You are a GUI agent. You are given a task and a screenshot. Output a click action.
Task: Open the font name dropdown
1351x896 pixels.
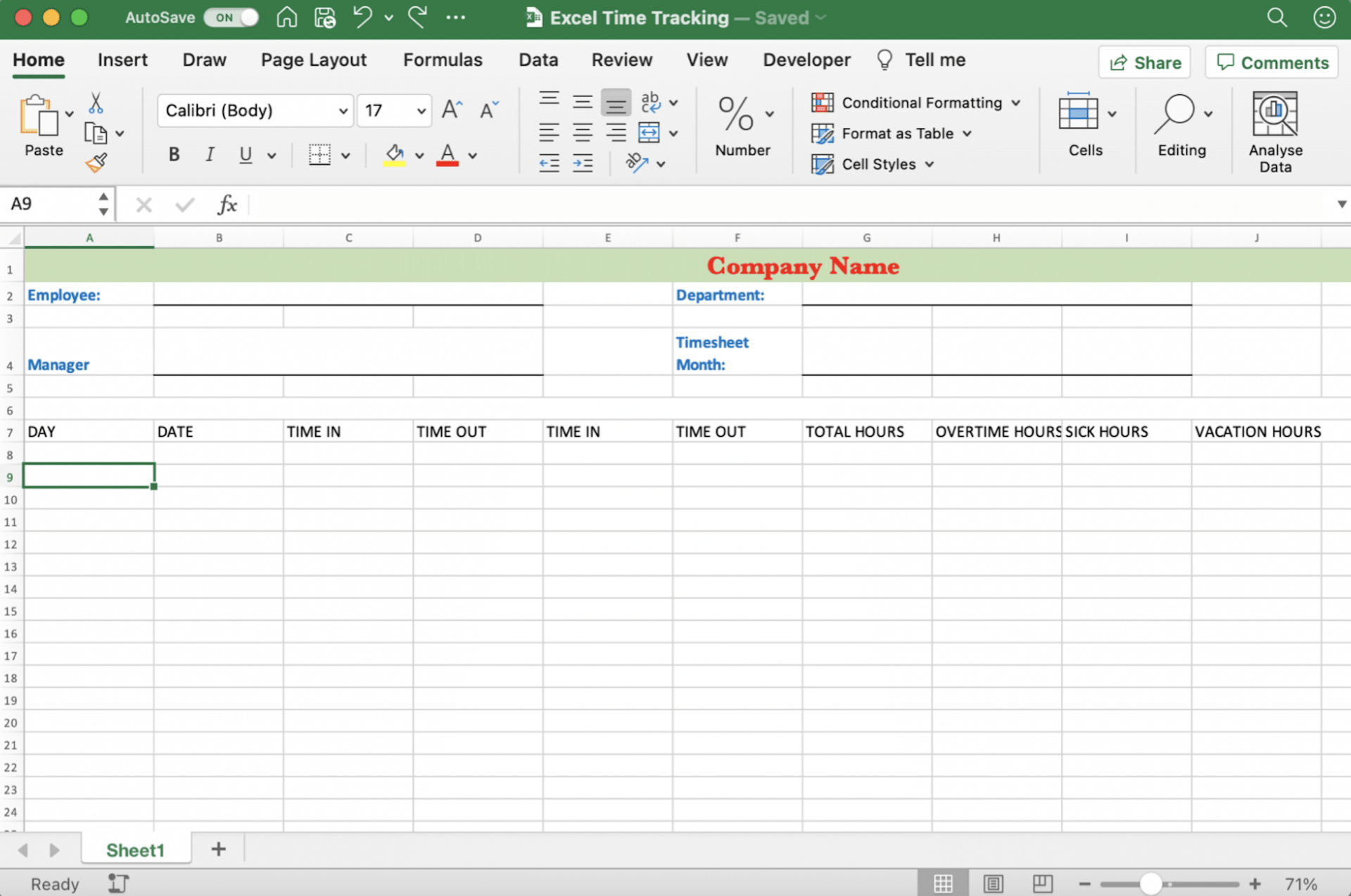tap(343, 110)
